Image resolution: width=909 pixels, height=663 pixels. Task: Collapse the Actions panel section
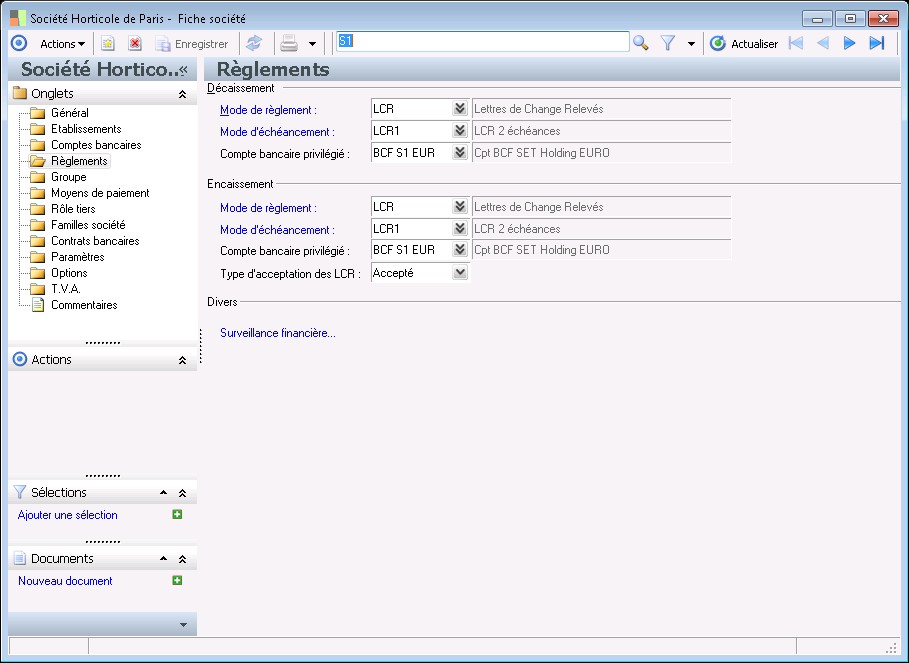[182, 360]
